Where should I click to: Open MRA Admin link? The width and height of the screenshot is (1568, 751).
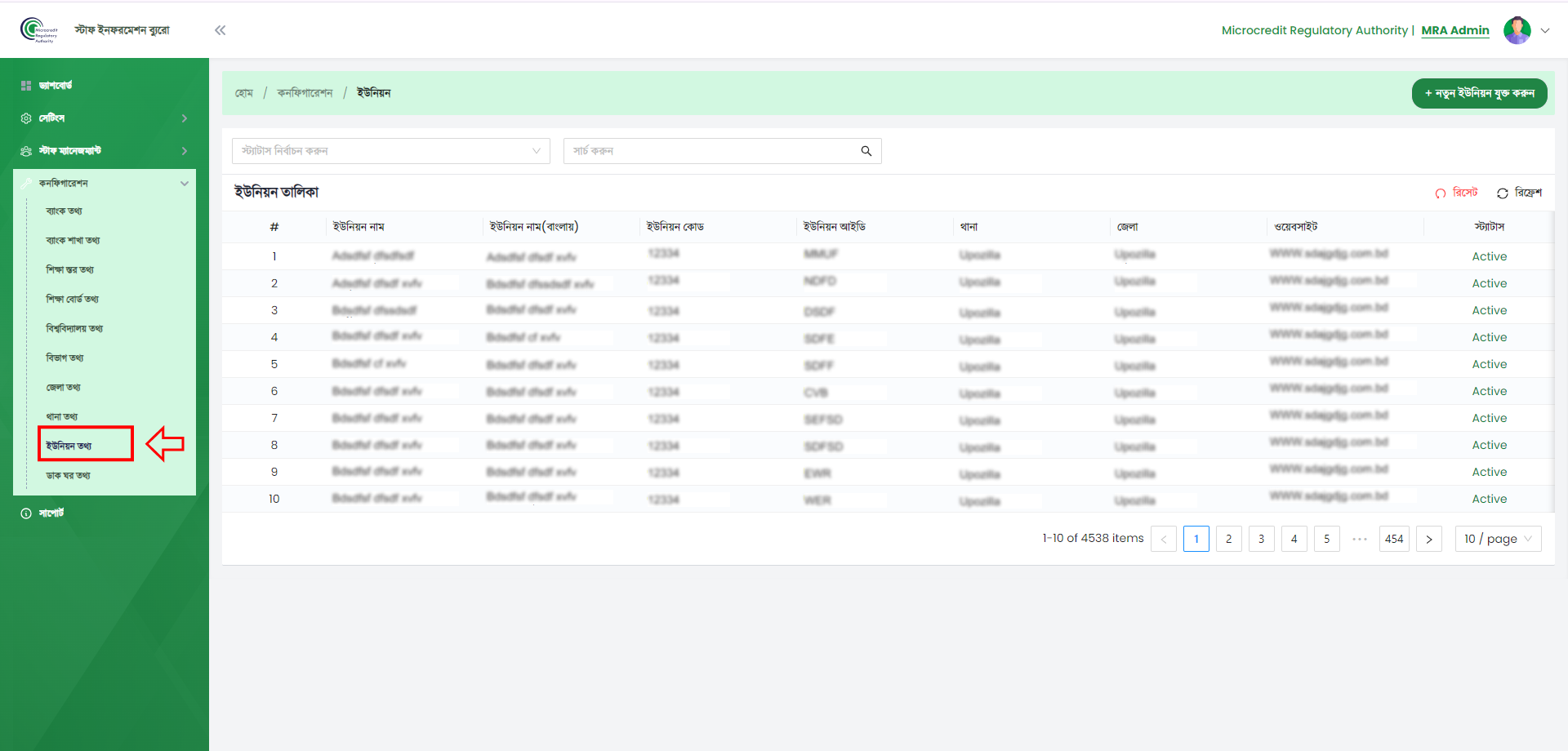(x=1455, y=30)
